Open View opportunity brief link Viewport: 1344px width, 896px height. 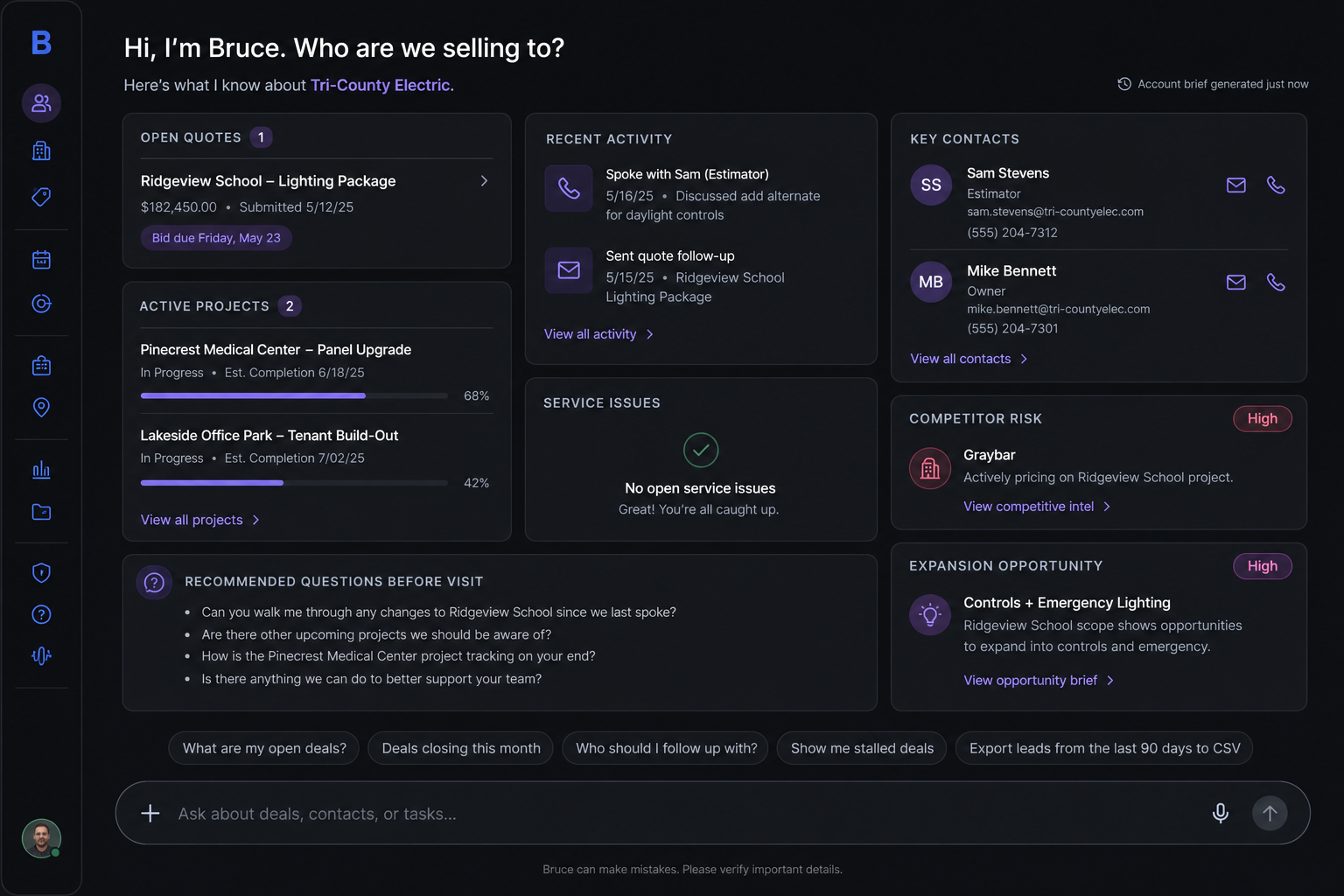tap(1039, 681)
